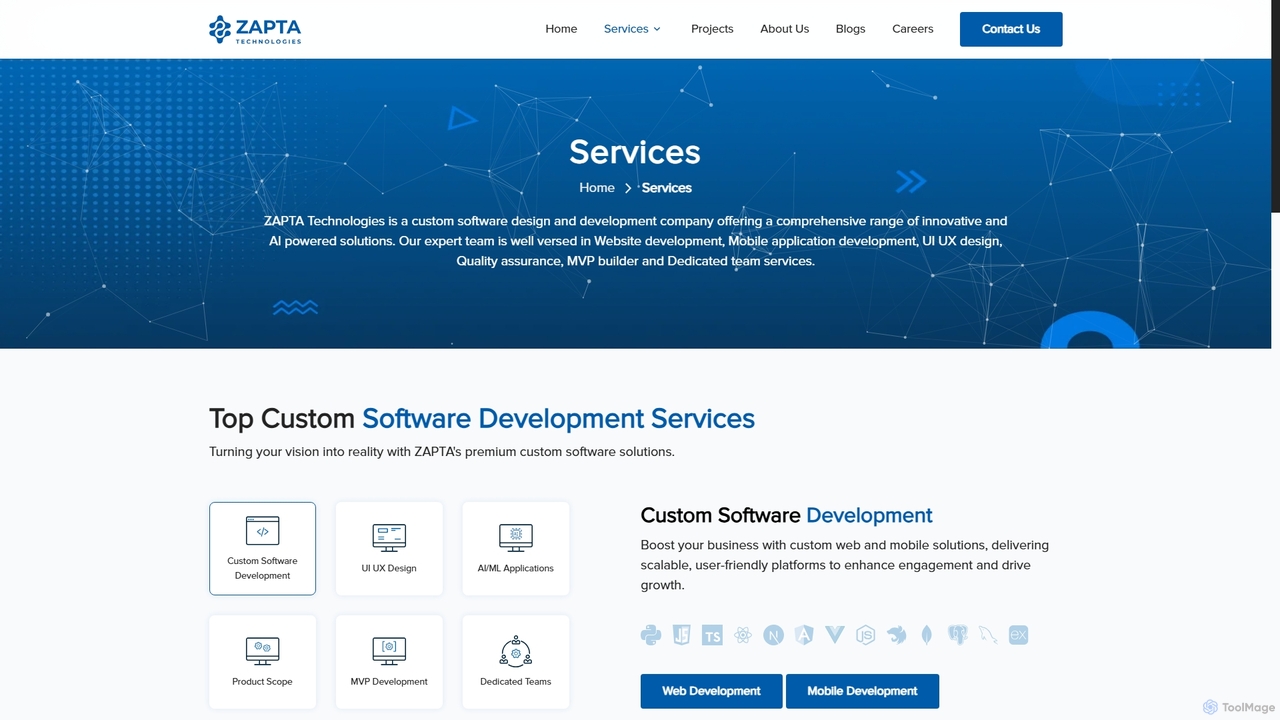Click the MongoDB leaf icon

[927, 635]
